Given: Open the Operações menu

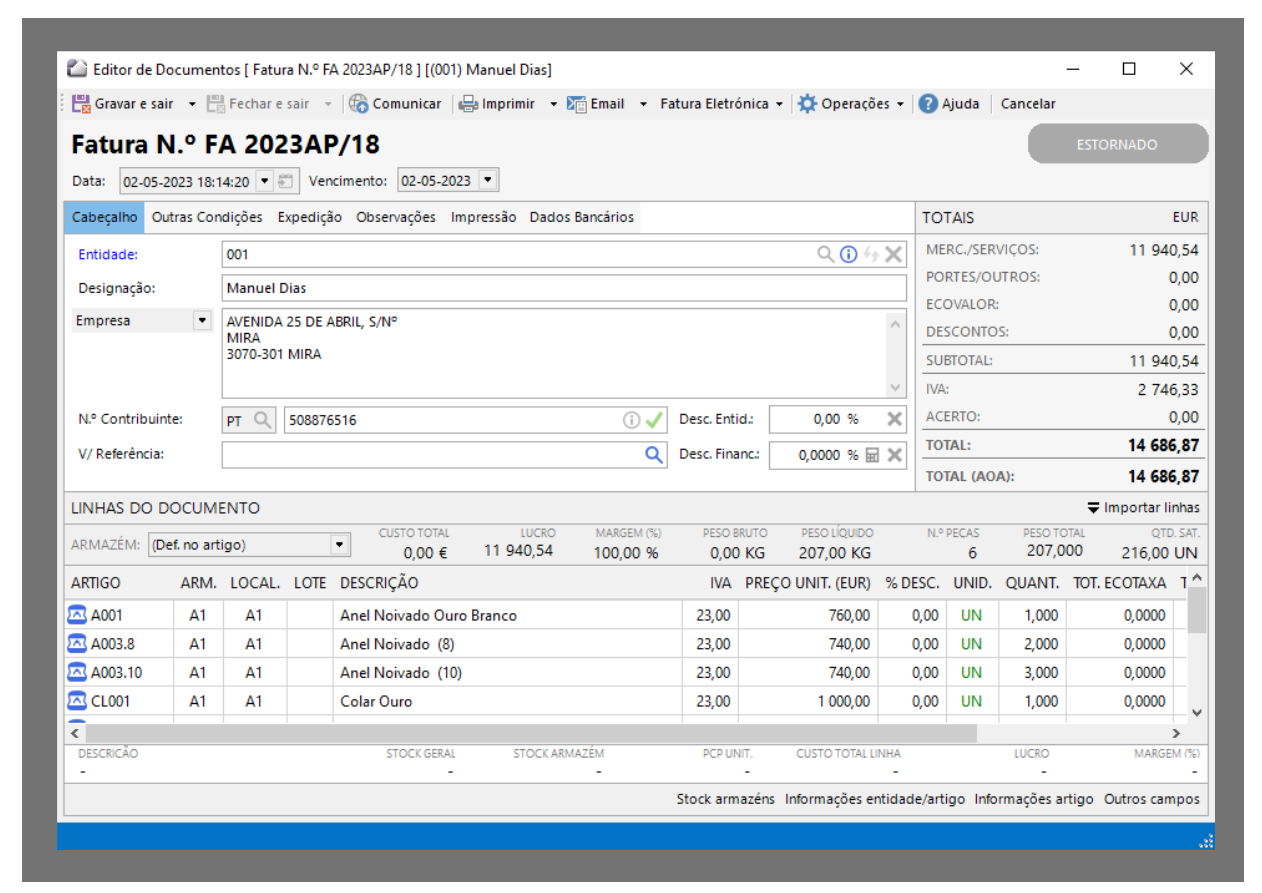Looking at the screenshot, I should (849, 104).
